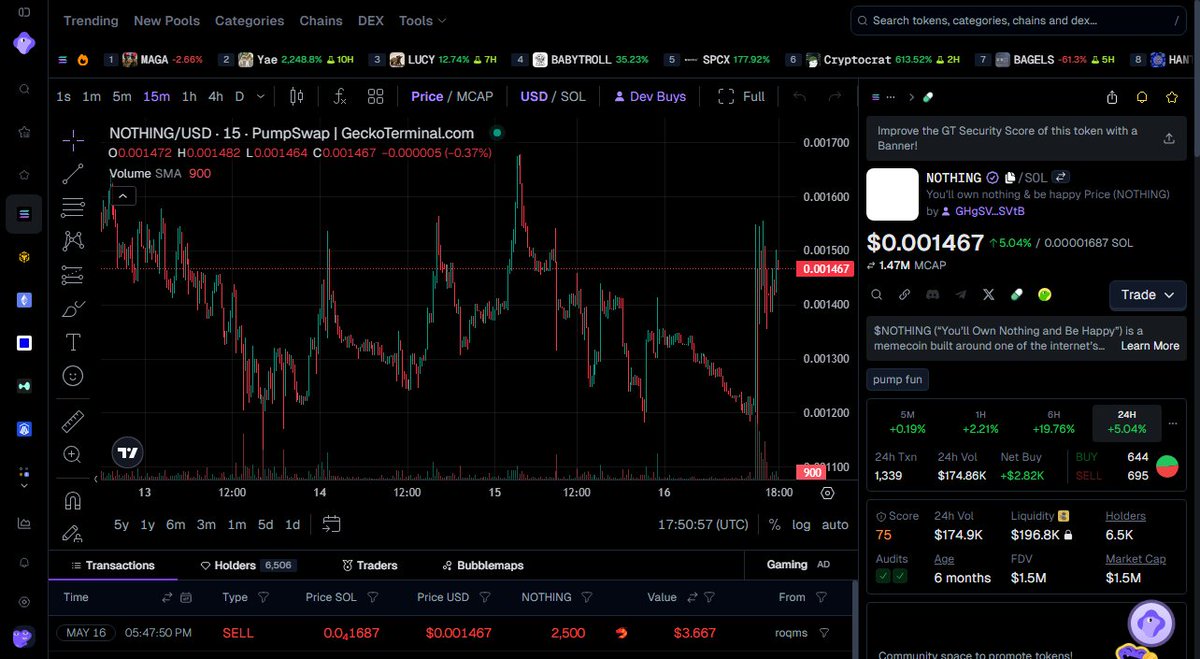This screenshot has width=1200, height=659.
Task: Swap the NOTHING/SOL pair order
Action: click(x=1061, y=177)
